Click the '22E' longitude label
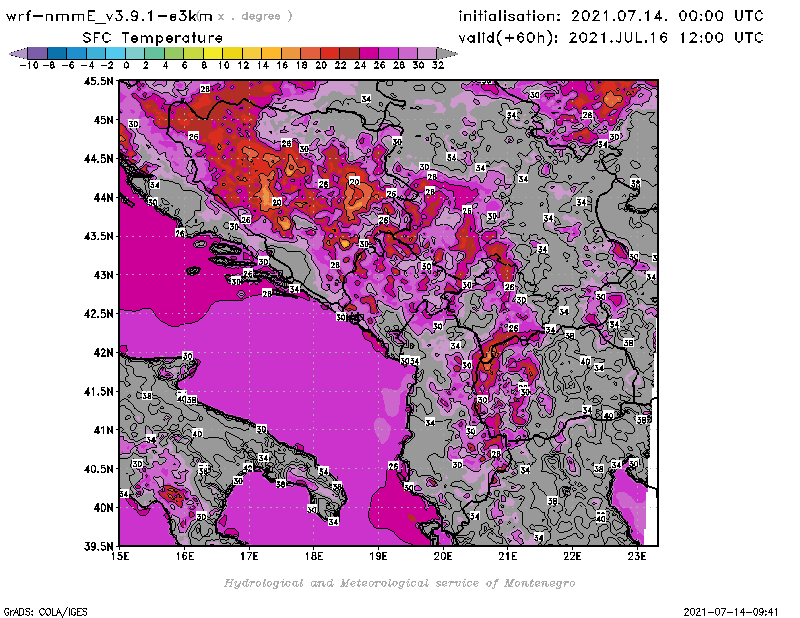Image resolution: width=800 pixels, height=618 pixels. [572, 556]
